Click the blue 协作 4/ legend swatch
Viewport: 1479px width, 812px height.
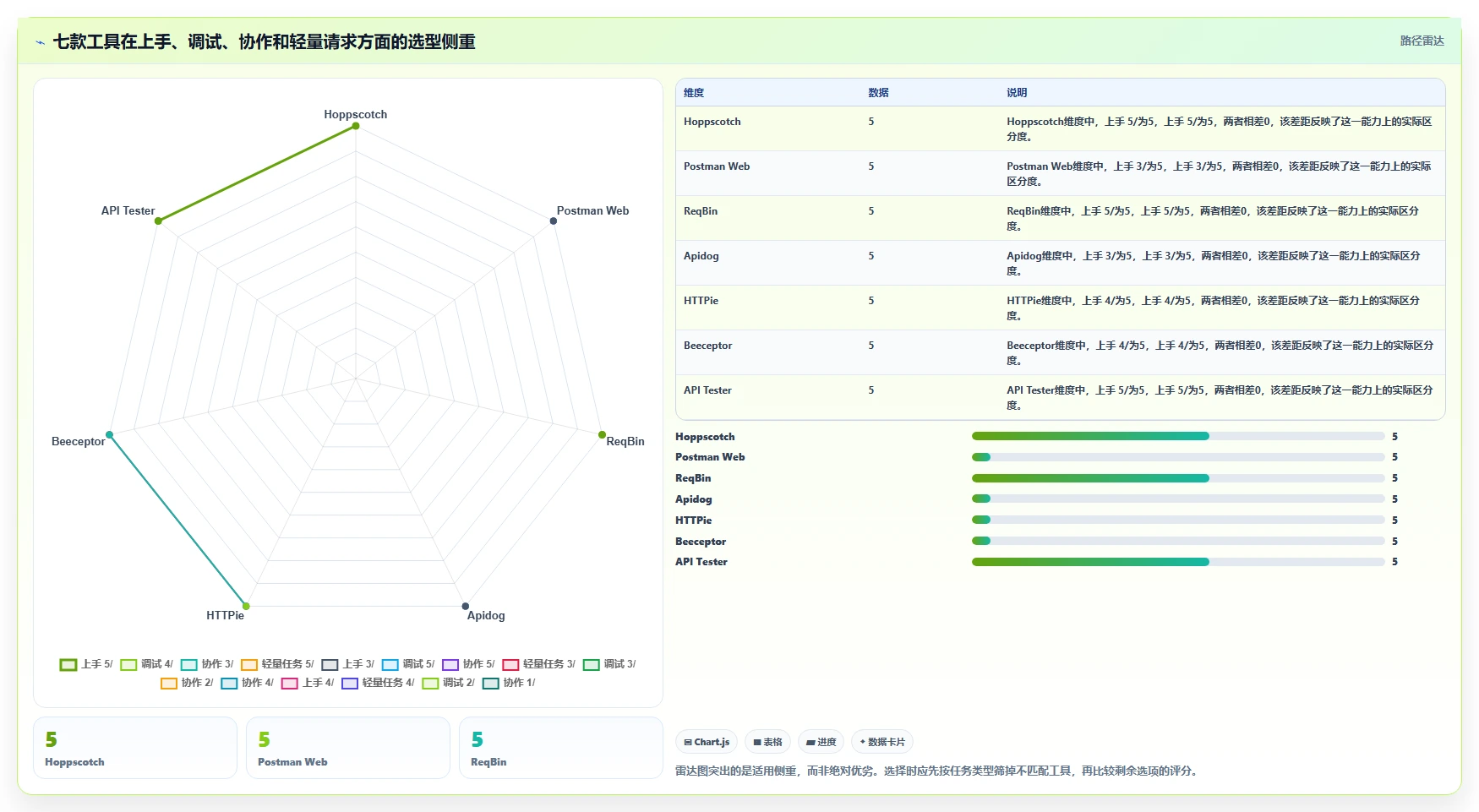(x=229, y=683)
